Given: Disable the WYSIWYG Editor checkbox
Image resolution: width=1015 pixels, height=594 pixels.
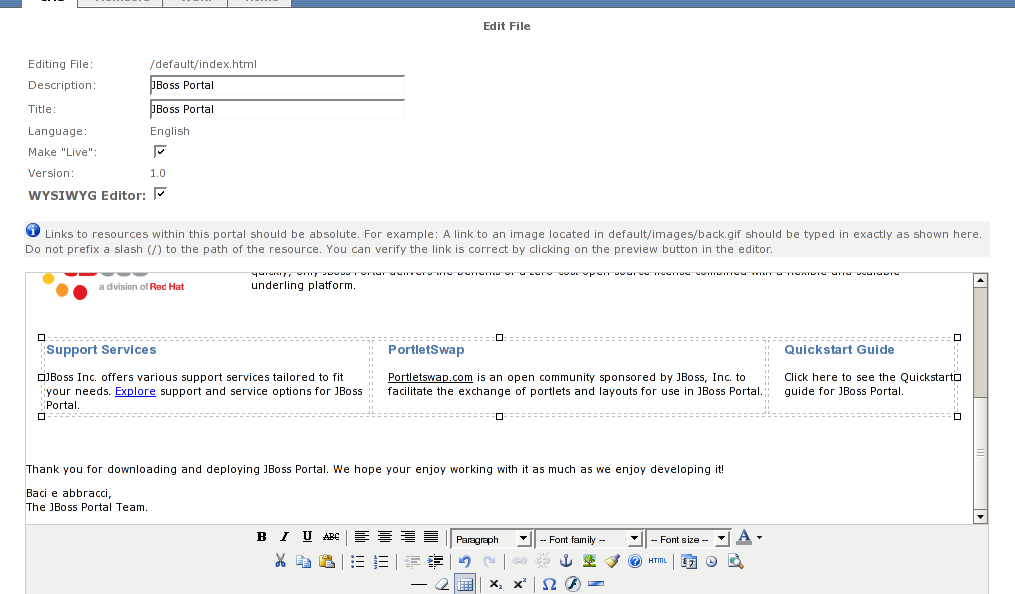Looking at the screenshot, I should 160,193.
